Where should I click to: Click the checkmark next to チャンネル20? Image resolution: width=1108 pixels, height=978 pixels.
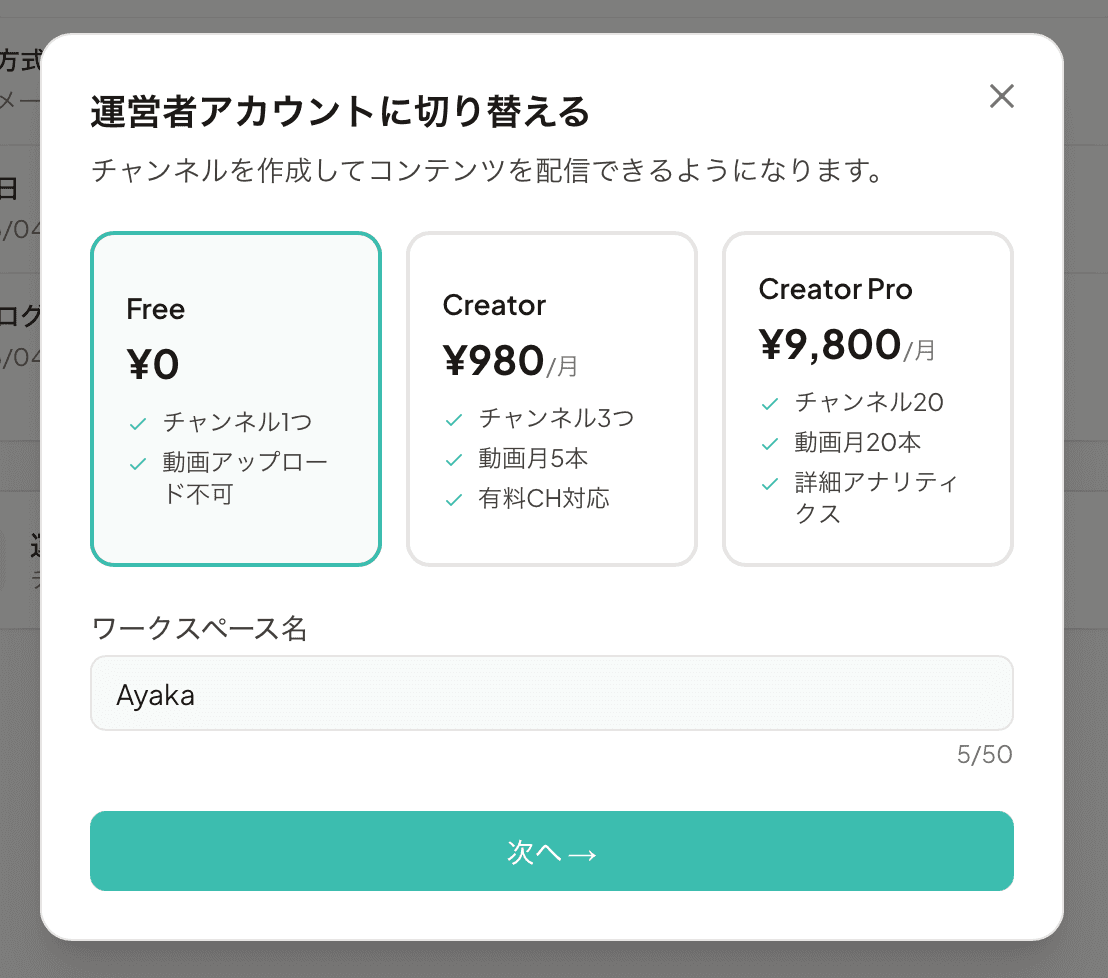point(769,402)
